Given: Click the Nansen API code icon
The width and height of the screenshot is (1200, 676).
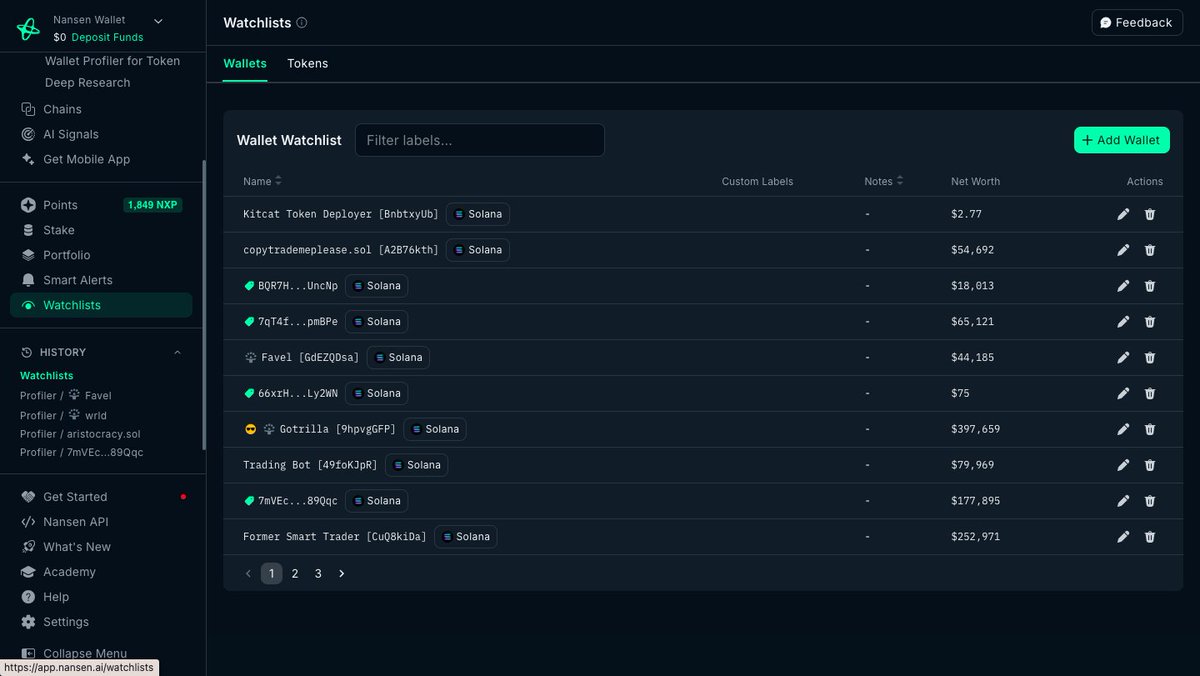Looking at the screenshot, I should coord(28,522).
